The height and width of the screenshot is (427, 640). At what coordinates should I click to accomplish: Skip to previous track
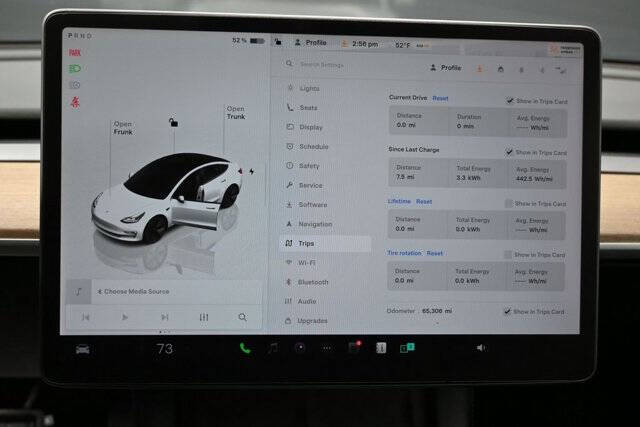click(x=85, y=317)
